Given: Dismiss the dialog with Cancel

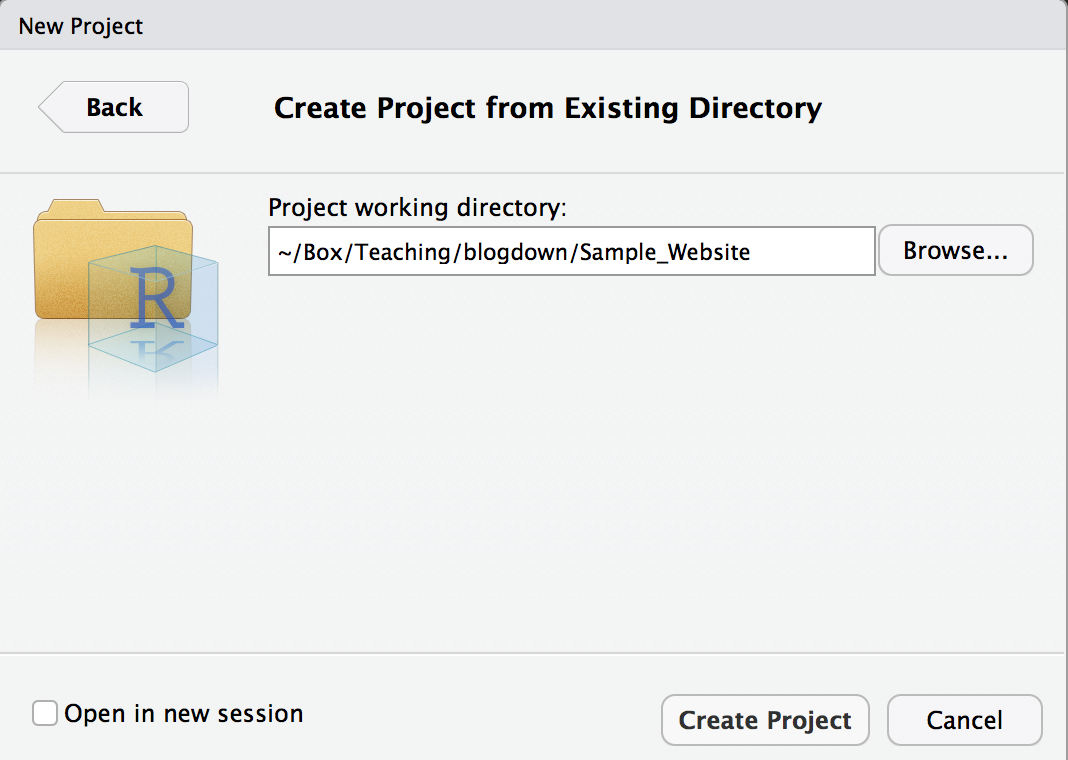Looking at the screenshot, I should [964, 720].
